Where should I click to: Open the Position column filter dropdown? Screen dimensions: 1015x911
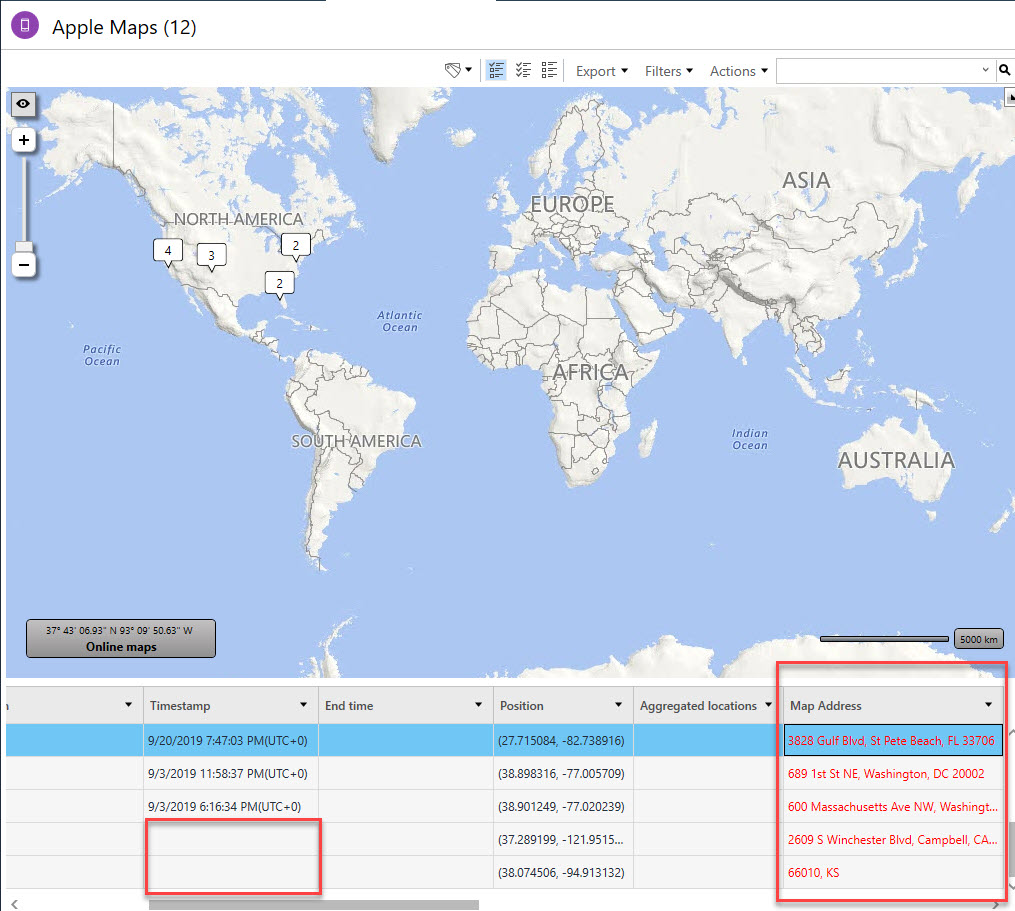(618, 704)
